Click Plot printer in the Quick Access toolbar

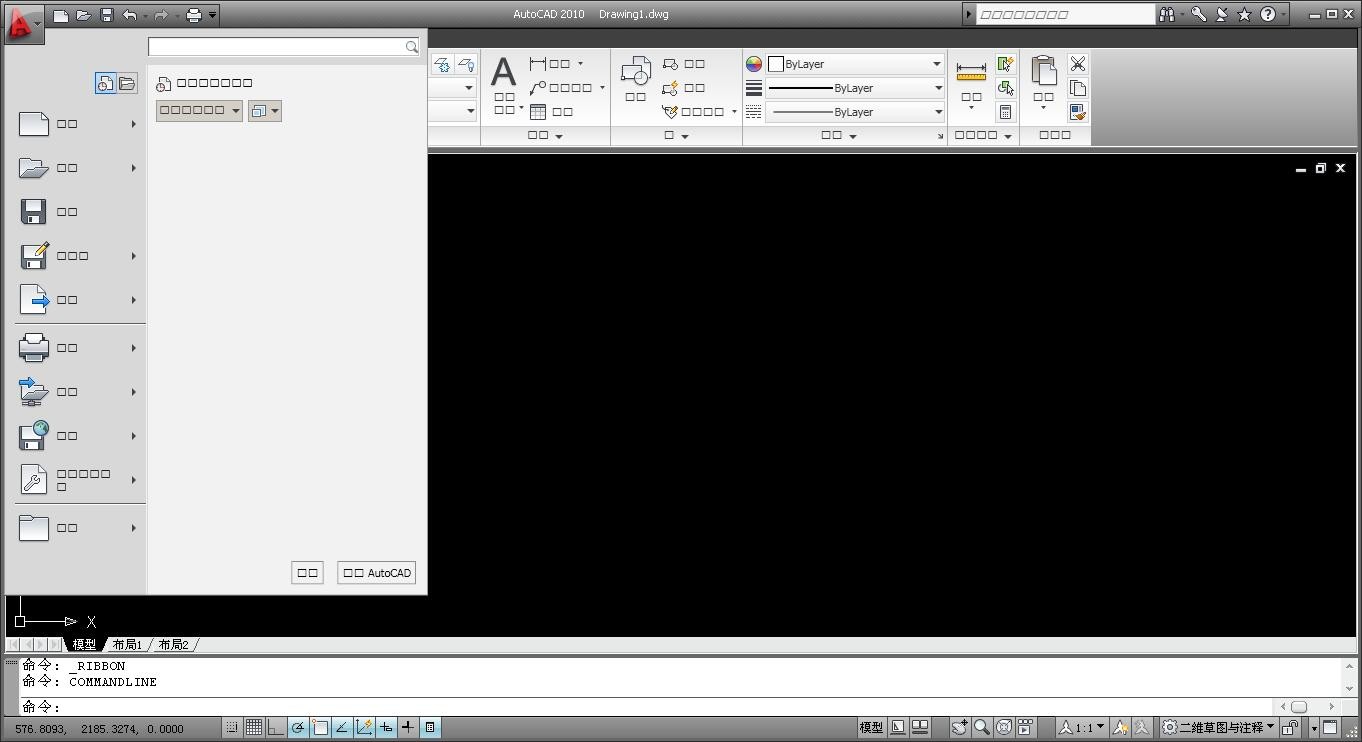pos(194,15)
